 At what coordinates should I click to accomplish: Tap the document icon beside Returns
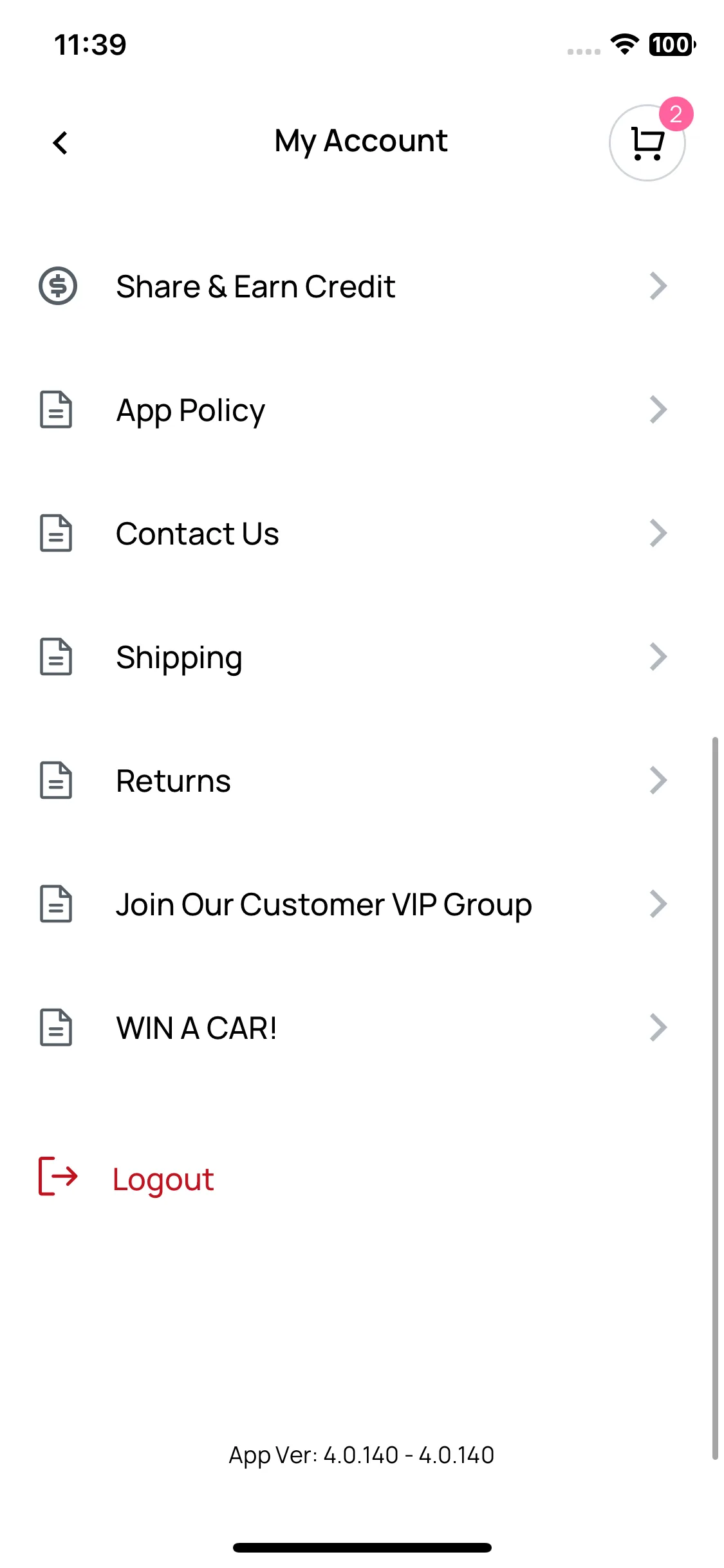[56, 780]
